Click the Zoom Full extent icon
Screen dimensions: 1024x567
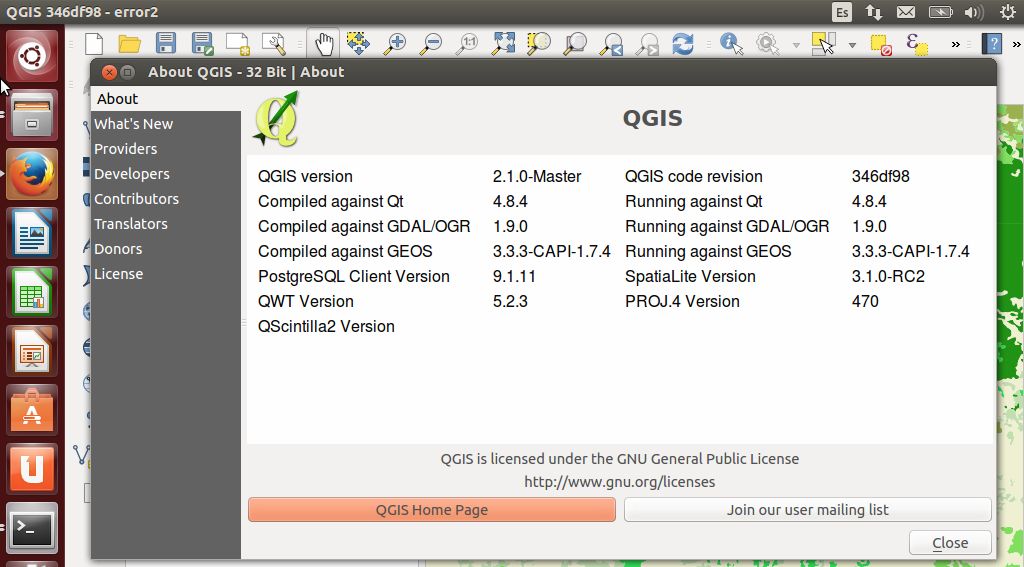pos(503,43)
